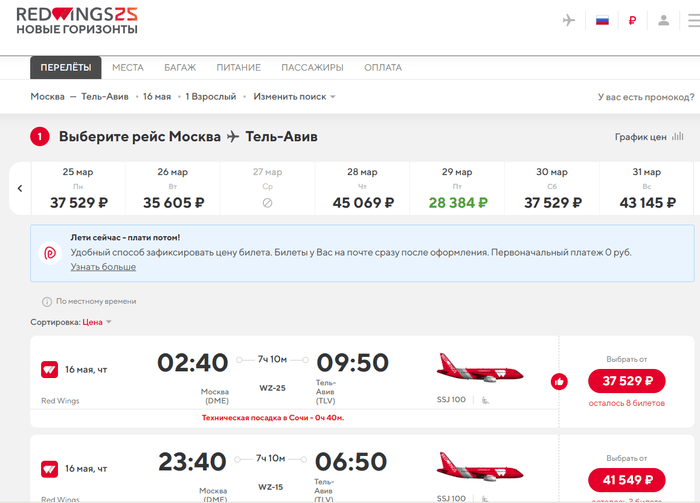
Task: Click По местному времени note
Action: pos(96,302)
